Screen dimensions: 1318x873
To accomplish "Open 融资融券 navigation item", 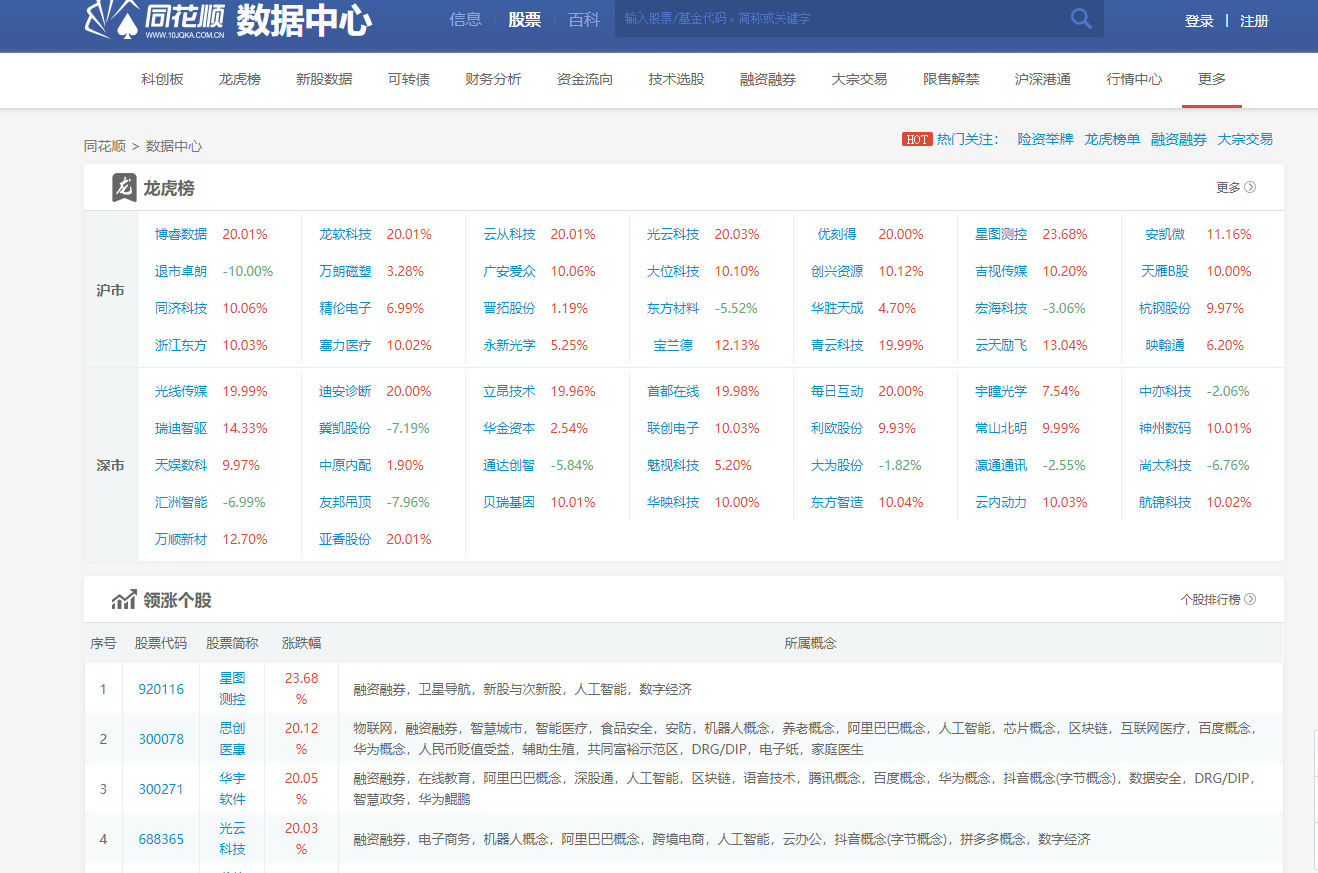I will (768, 79).
